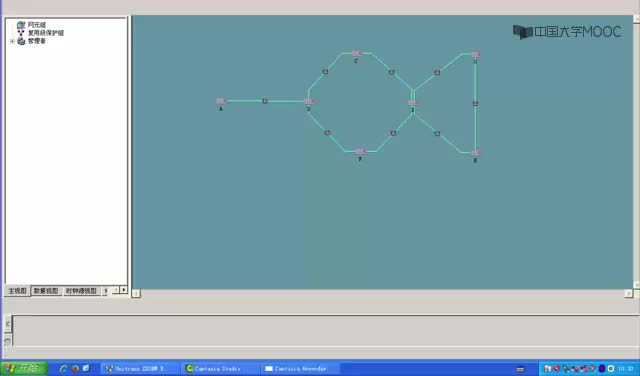
Task: Click the link marker between nodes G and E
Action: coord(476,104)
